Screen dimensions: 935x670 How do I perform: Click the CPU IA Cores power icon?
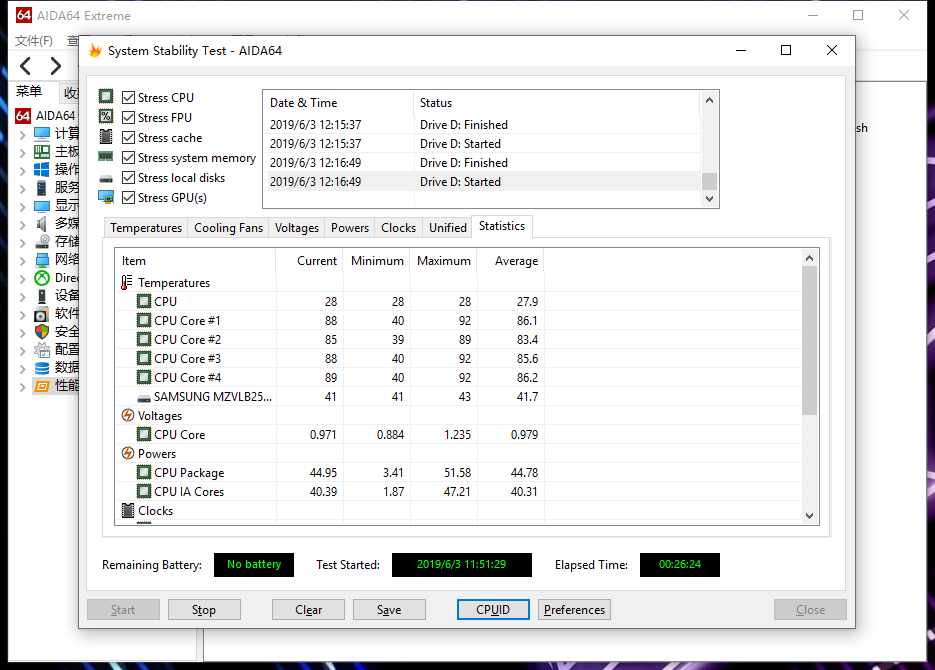pyautogui.click(x=144, y=491)
